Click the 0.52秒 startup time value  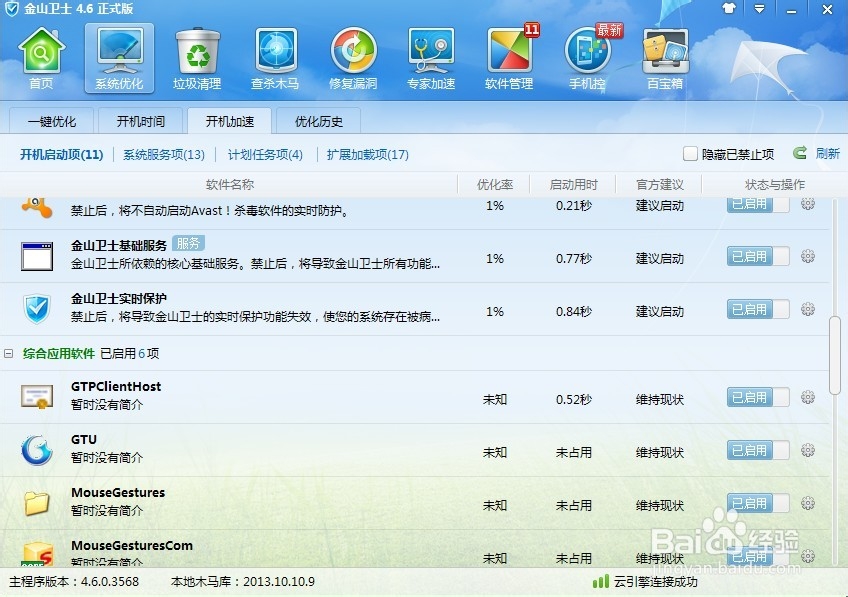tap(574, 400)
